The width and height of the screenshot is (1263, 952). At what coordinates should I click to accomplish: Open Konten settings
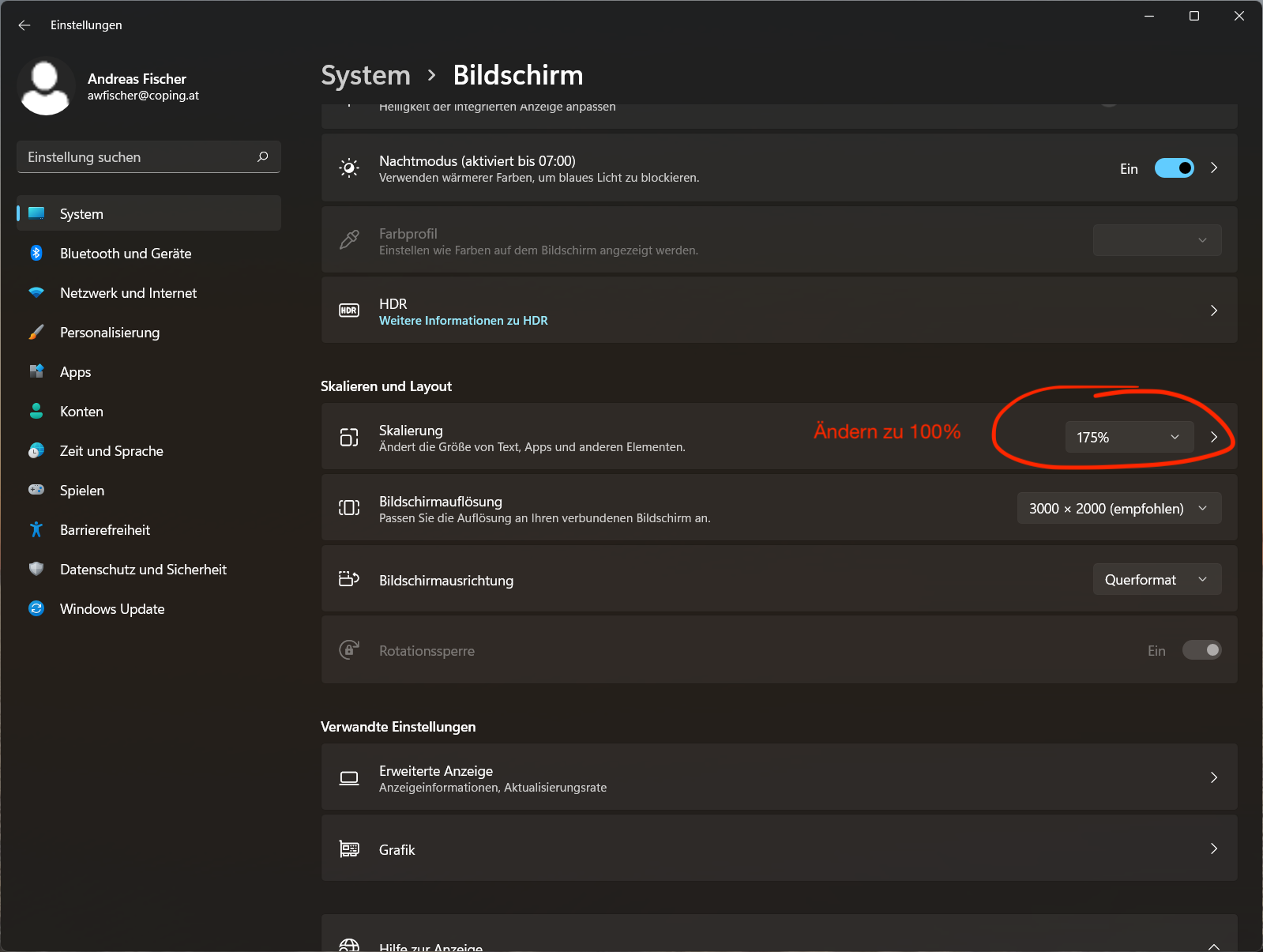pos(148,411)
